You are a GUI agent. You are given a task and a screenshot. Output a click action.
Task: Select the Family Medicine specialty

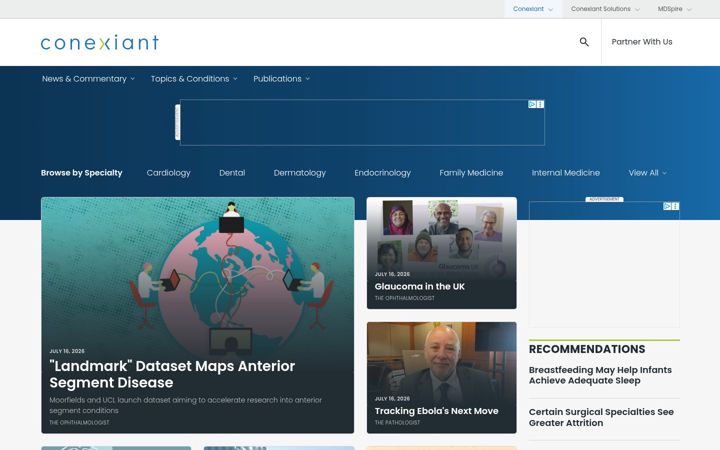click(x=471, y=173)
